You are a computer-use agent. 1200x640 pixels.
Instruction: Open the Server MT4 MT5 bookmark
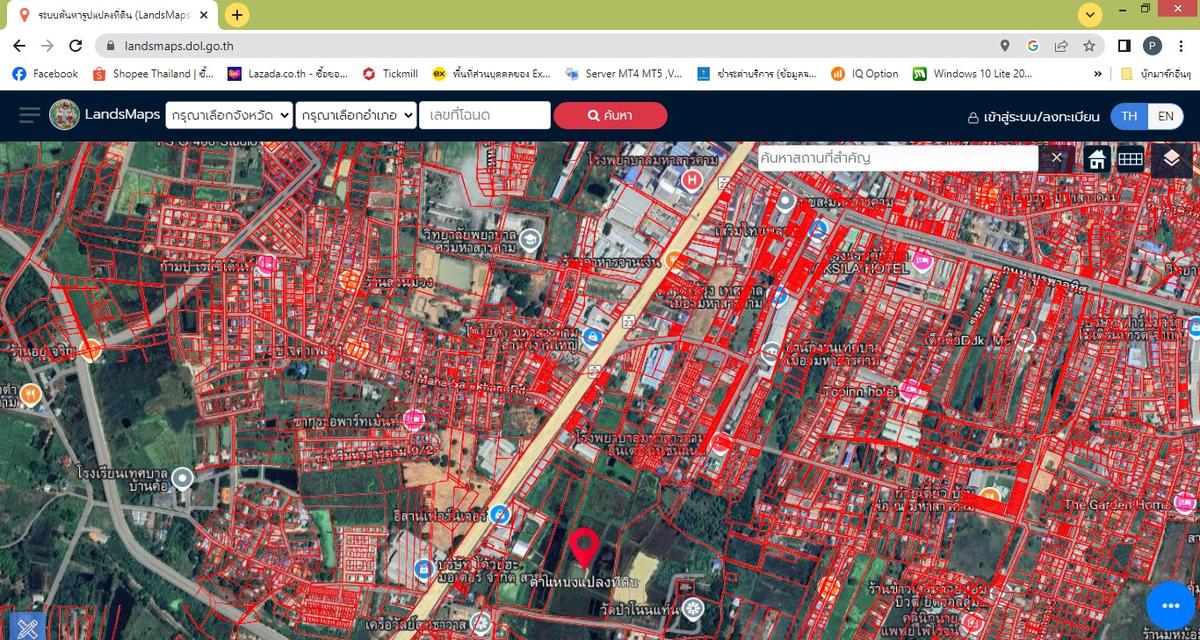coord(623,74)
